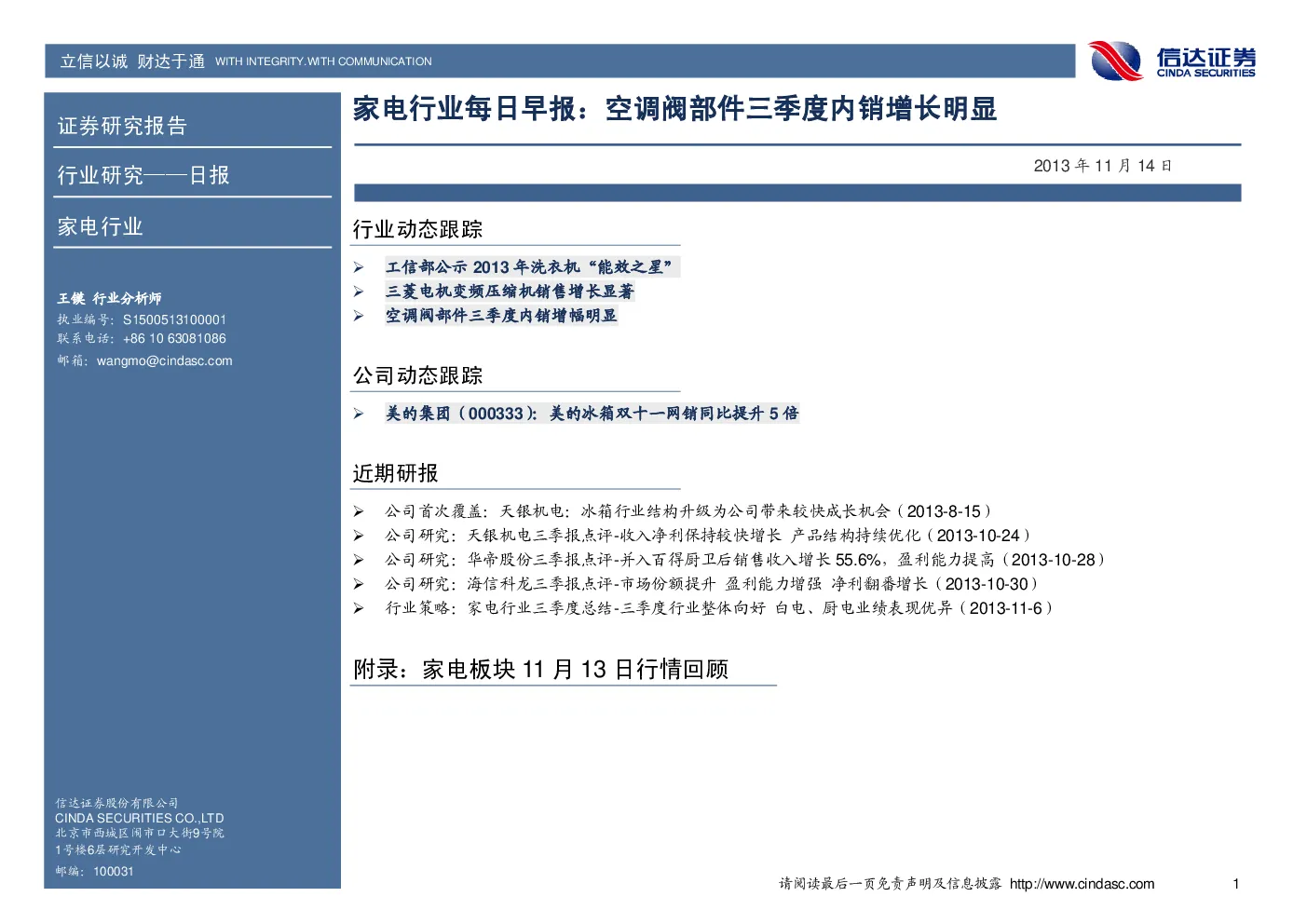Click sidebar label 证券研究报告
This screenshot has height=924, width=1307.
[x=122, y=126]
